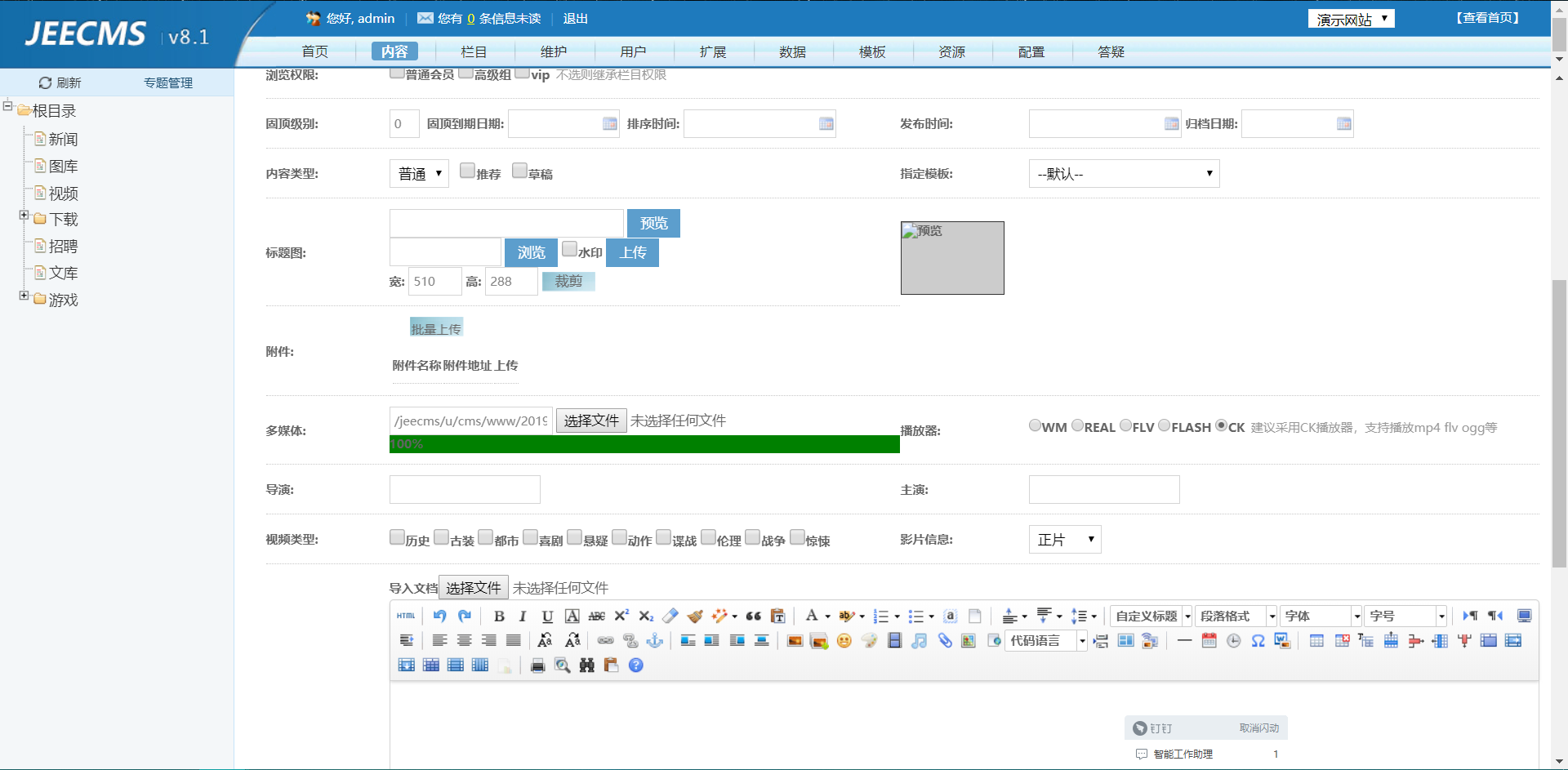Apply bold formatting
The image size is (1568, 770).
499,616
